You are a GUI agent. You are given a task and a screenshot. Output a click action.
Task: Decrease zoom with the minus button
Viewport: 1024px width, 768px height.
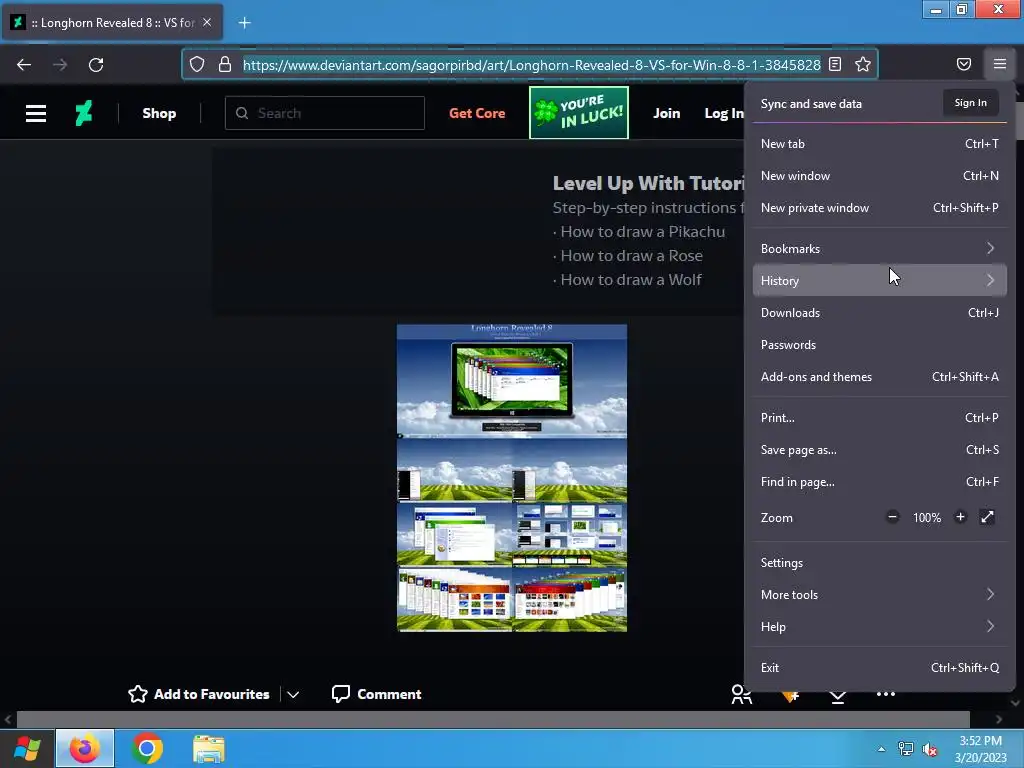point(892,517)
